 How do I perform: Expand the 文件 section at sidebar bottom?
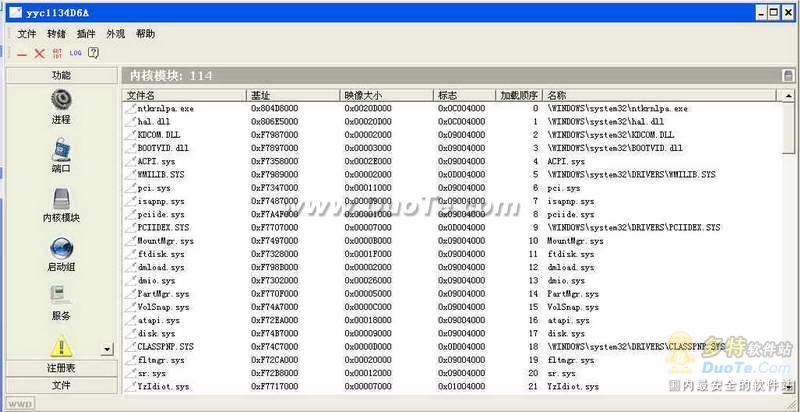pos(61,385)
